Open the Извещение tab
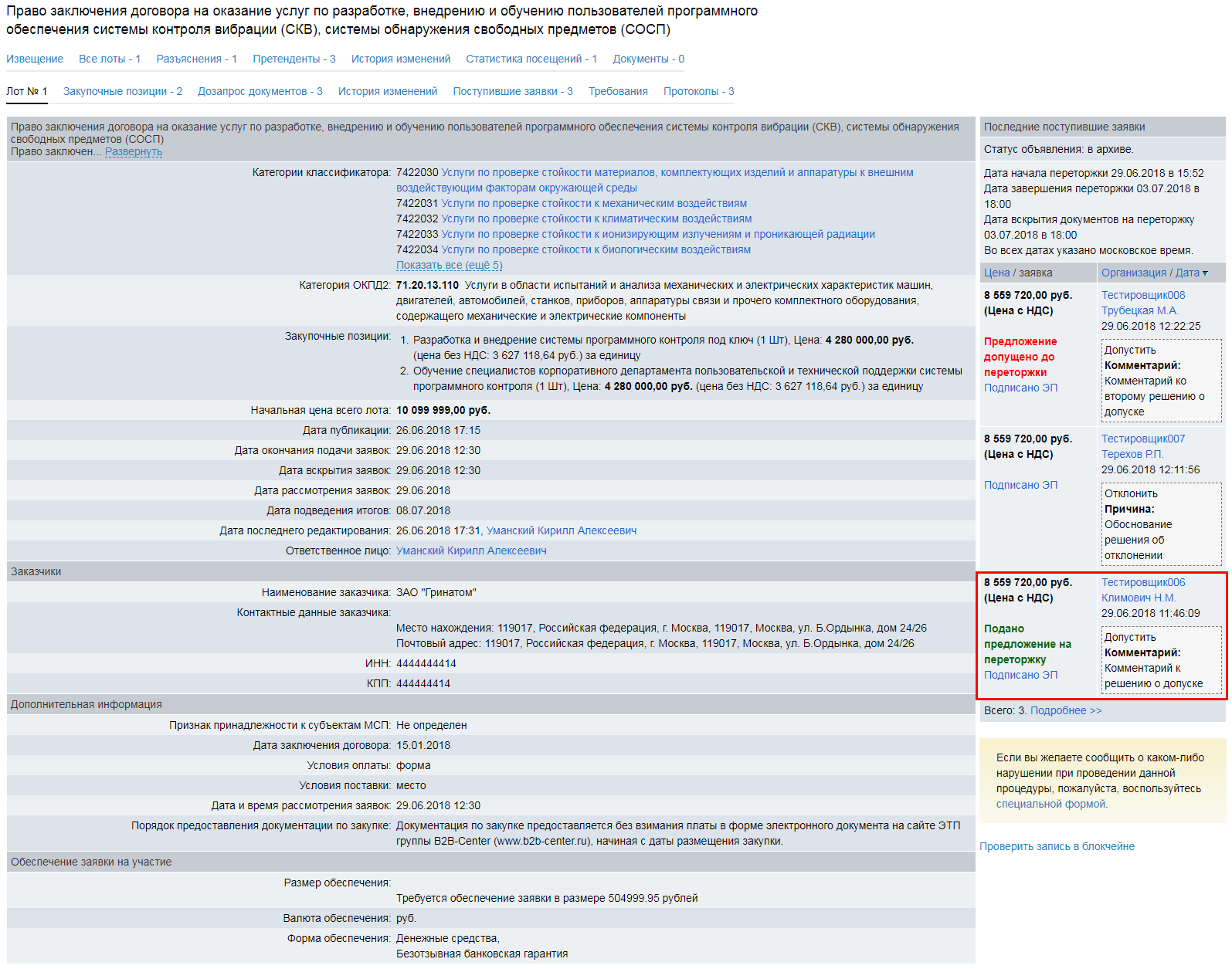 [35, 59]
